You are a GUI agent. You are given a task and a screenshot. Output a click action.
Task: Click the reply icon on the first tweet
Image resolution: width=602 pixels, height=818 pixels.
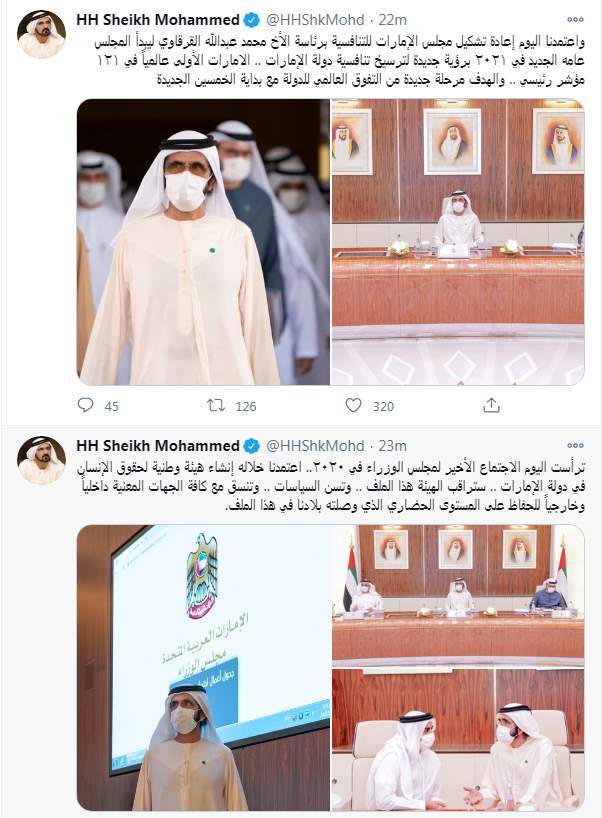85,405
